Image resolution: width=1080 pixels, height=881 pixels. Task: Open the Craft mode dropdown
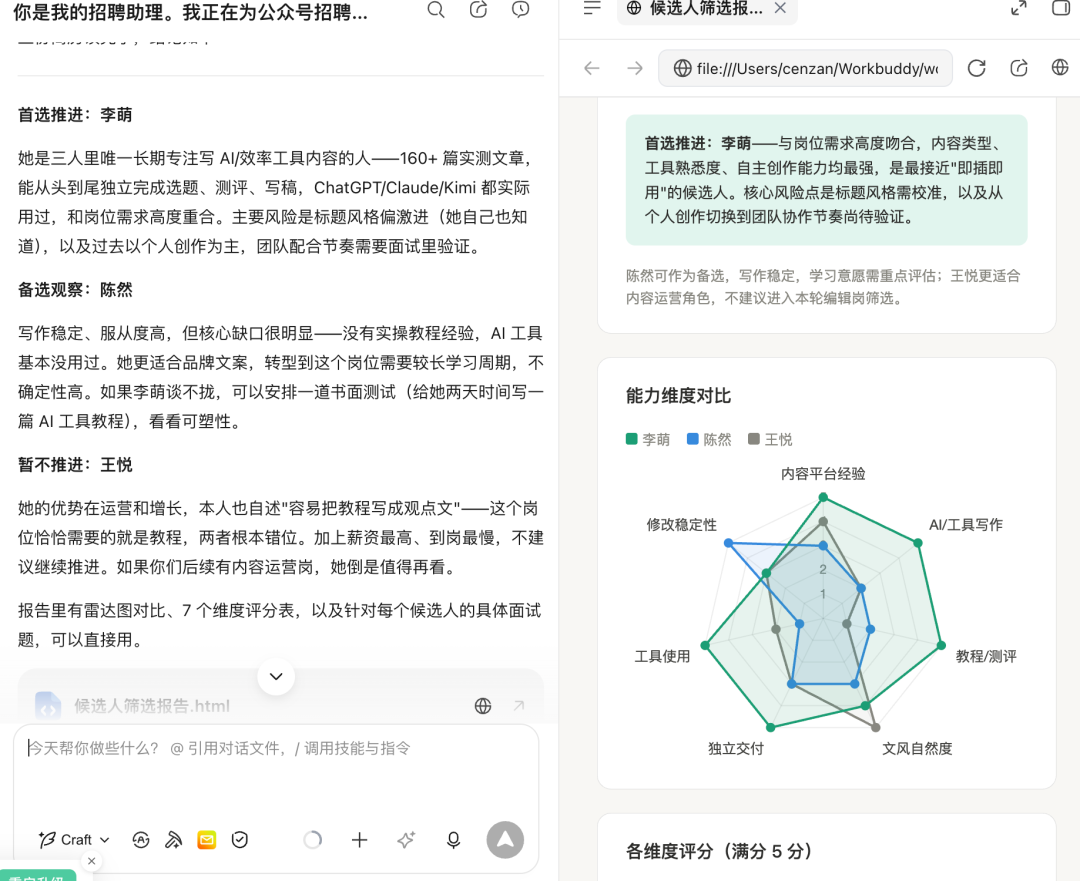pyautogui.click(x=74, y=840)
